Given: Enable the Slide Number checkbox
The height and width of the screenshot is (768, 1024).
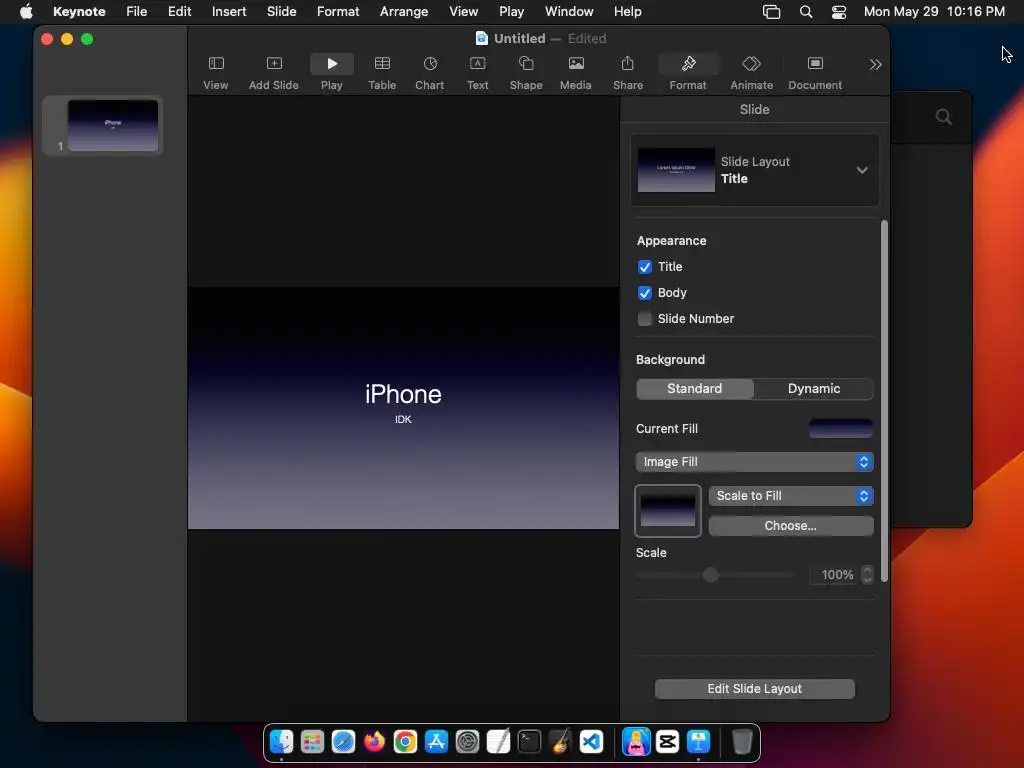Looking at the screenshot, I should 645,319.
